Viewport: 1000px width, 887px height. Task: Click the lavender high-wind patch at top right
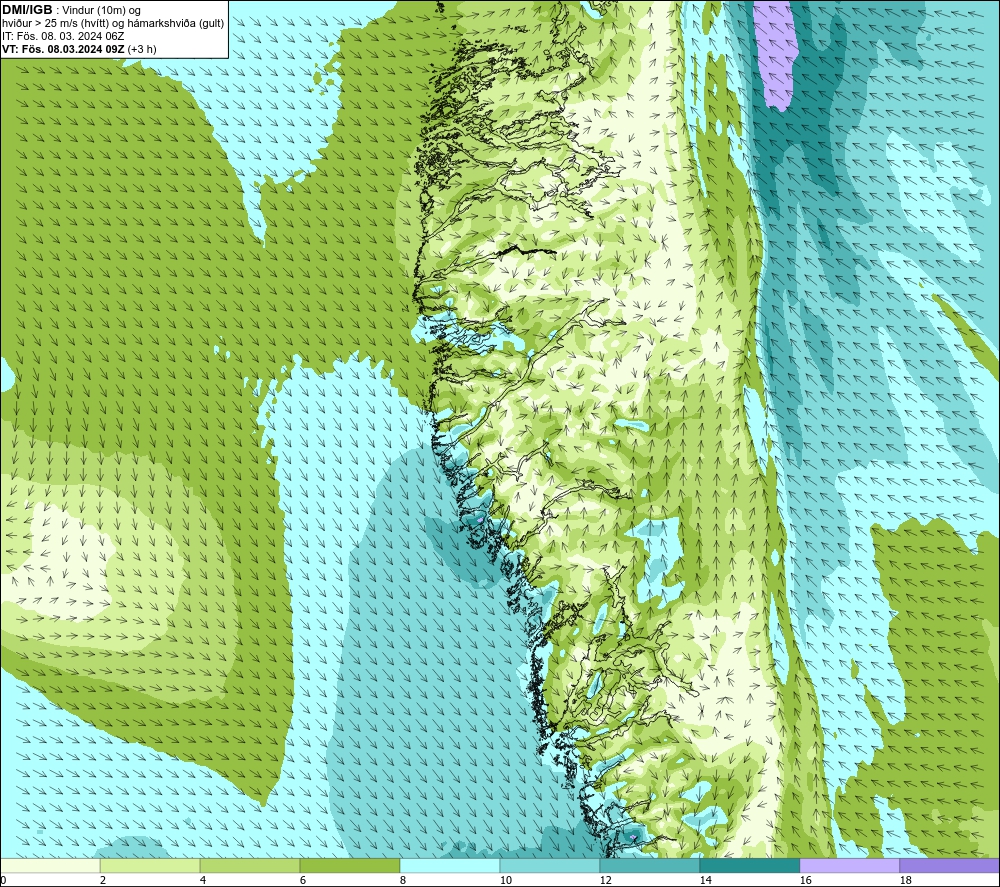tap(776, 54)
